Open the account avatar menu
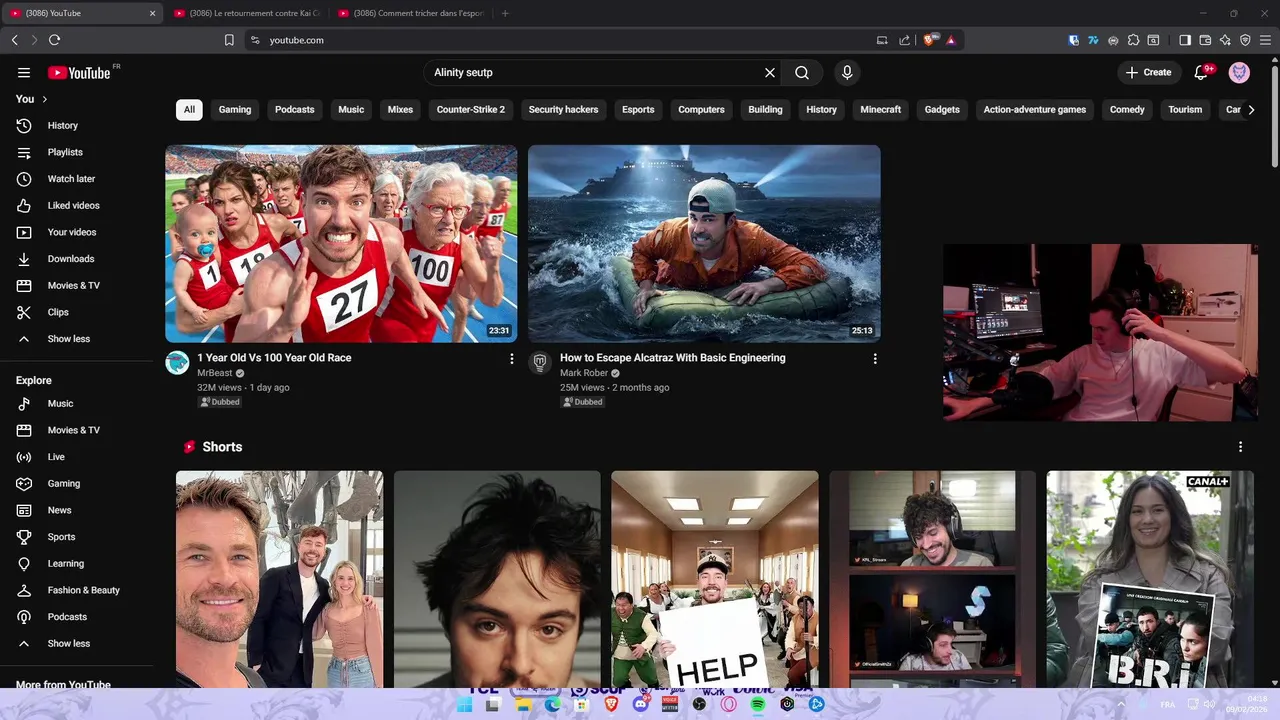Viewport: 1280px width, 720px height. [x=1239, y=72]
